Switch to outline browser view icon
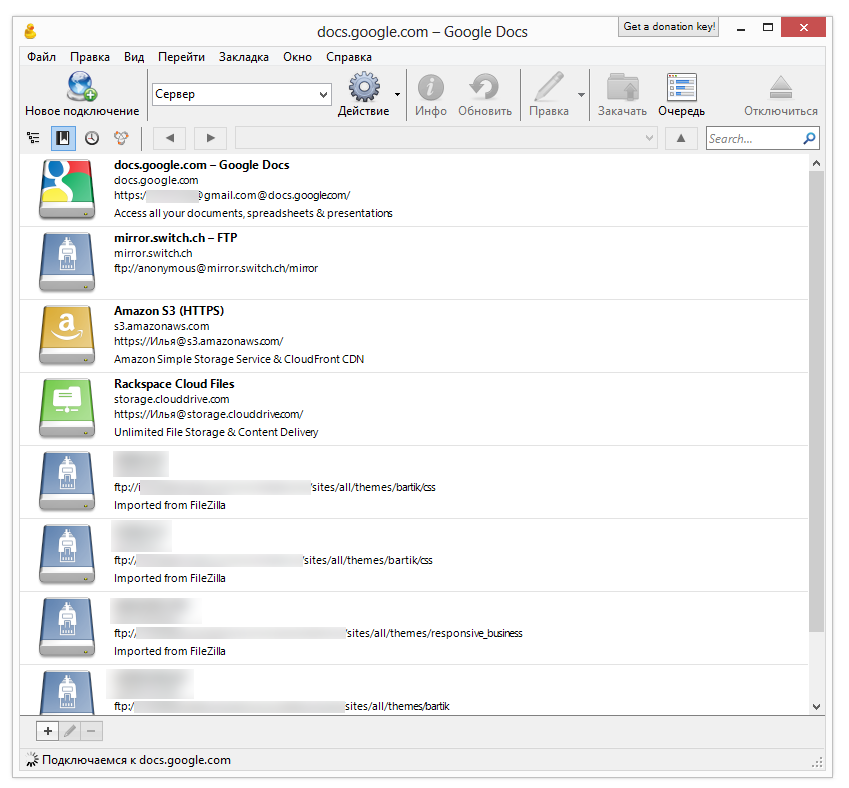 (34, 138)
